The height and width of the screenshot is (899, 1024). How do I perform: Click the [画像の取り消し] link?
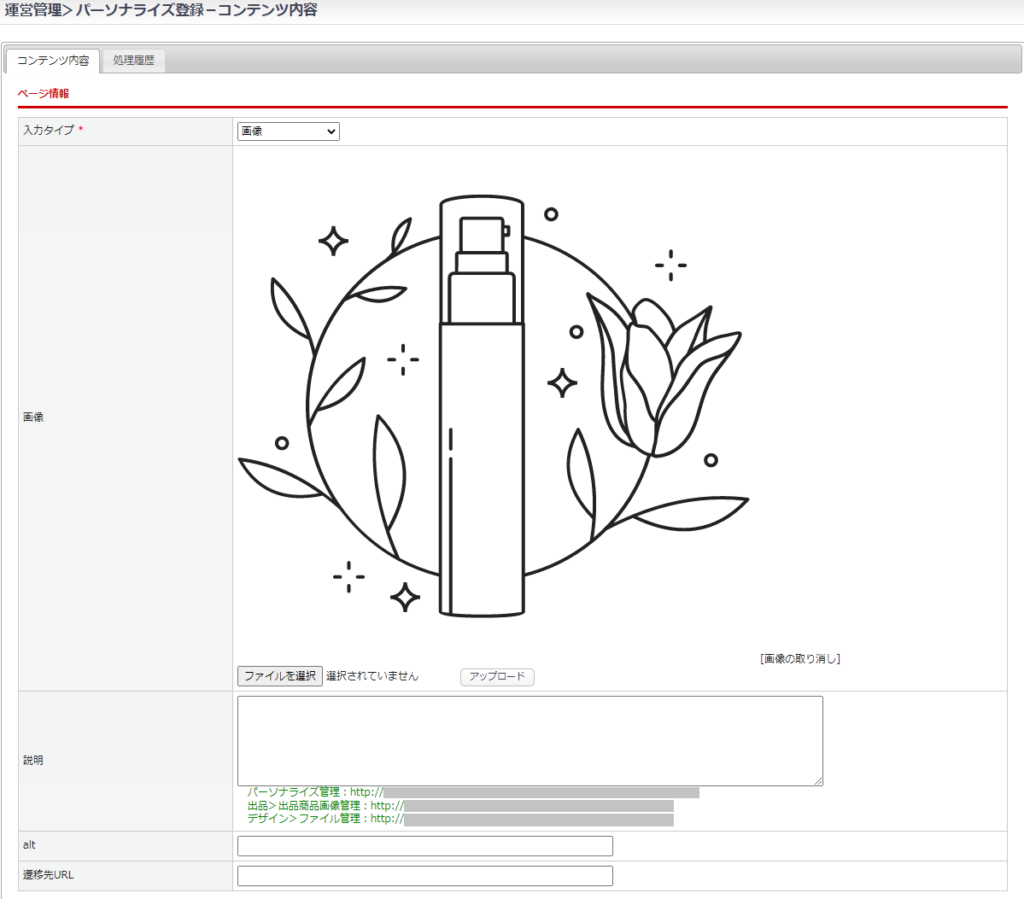tap(799, 658)
